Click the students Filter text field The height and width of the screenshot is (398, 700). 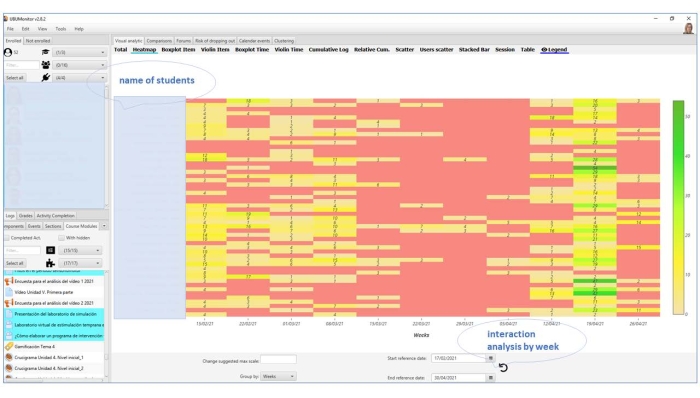coord(22,65)
